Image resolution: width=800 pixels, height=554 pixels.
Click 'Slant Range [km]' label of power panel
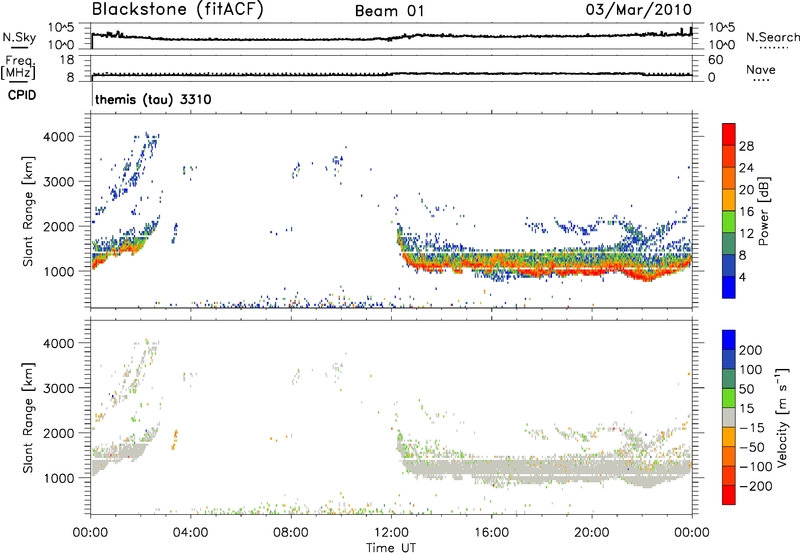click(28, 211)
